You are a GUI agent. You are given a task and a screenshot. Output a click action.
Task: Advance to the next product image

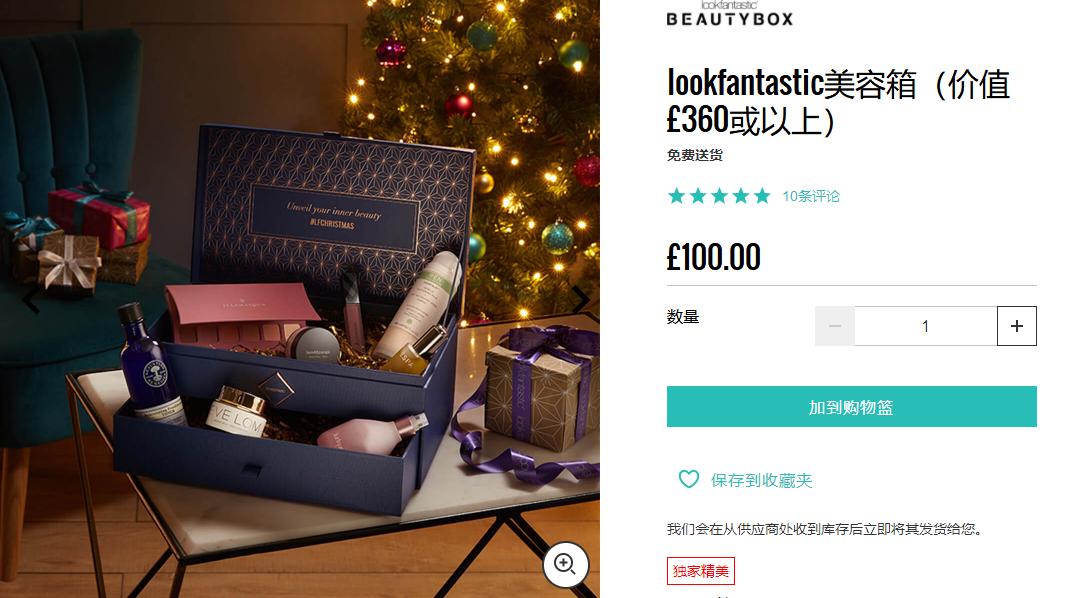click(581, 300)
